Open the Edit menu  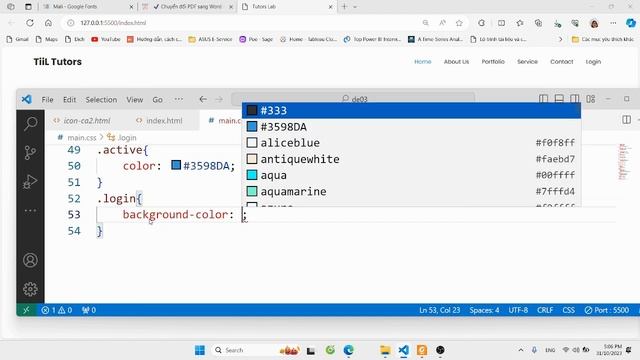[69, 100]
